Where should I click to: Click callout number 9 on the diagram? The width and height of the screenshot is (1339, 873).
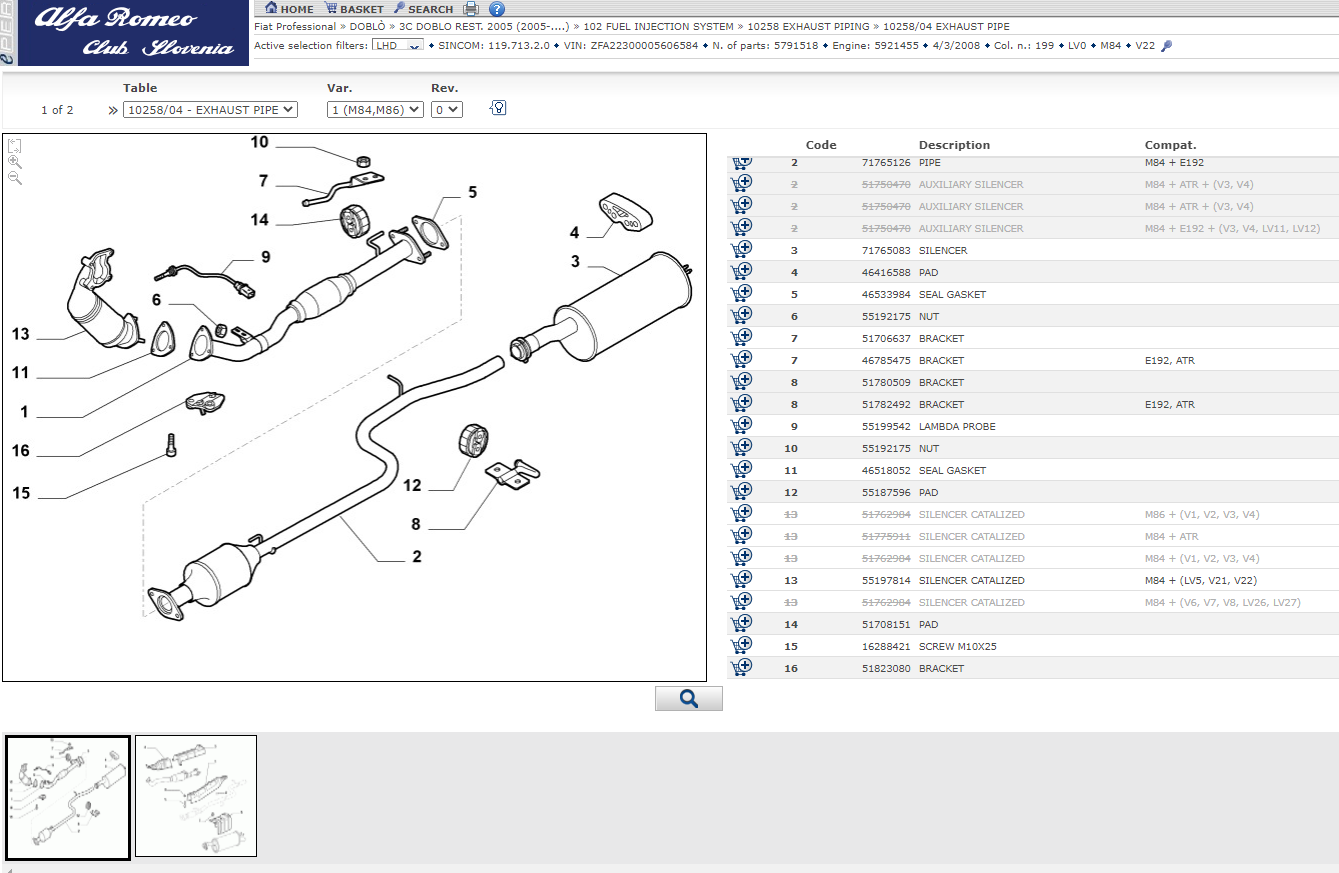266,257
